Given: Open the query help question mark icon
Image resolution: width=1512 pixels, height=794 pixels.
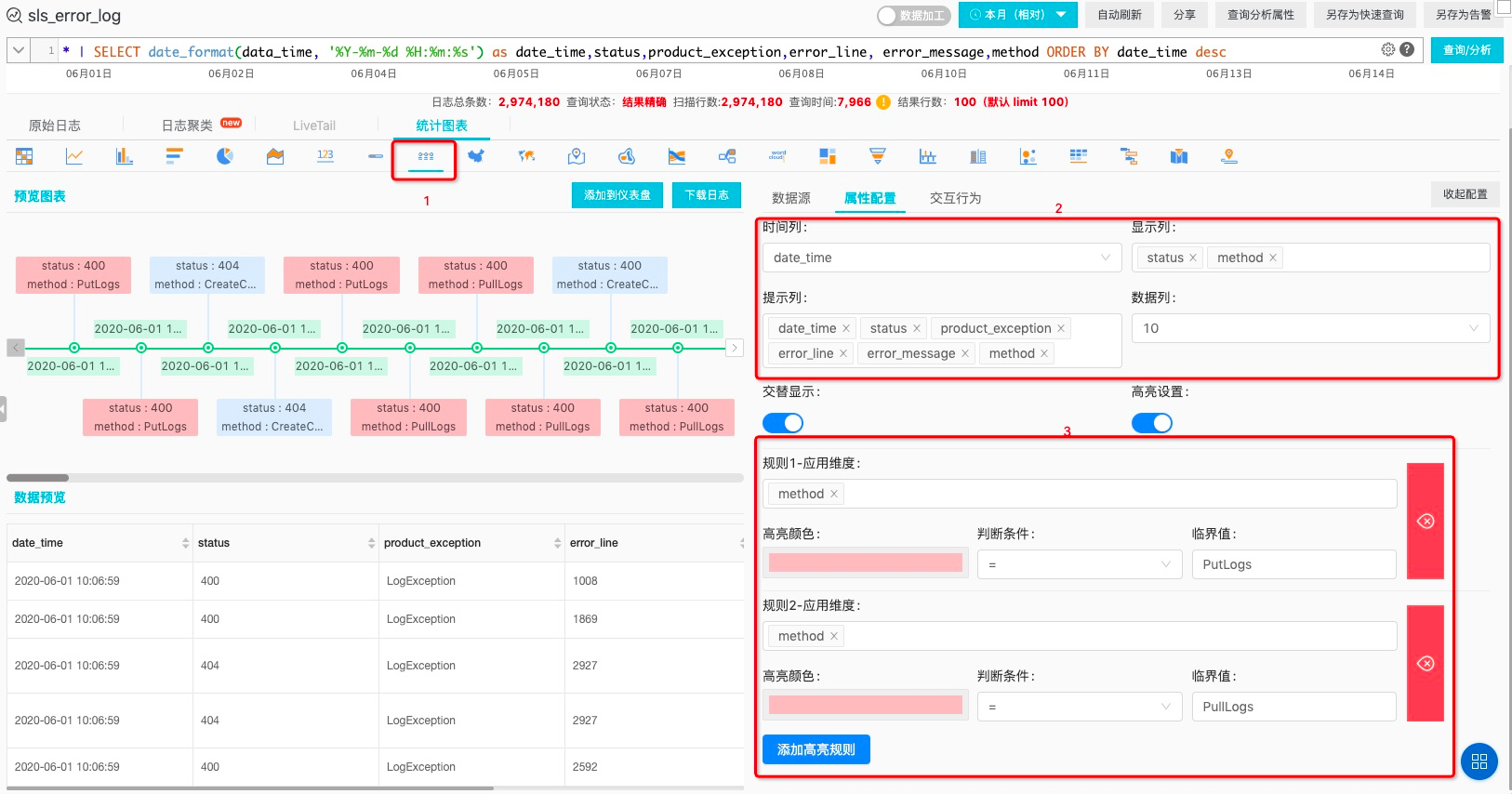Looking at the screenshot, I should pyautogui.click(x=1407, y=49).
